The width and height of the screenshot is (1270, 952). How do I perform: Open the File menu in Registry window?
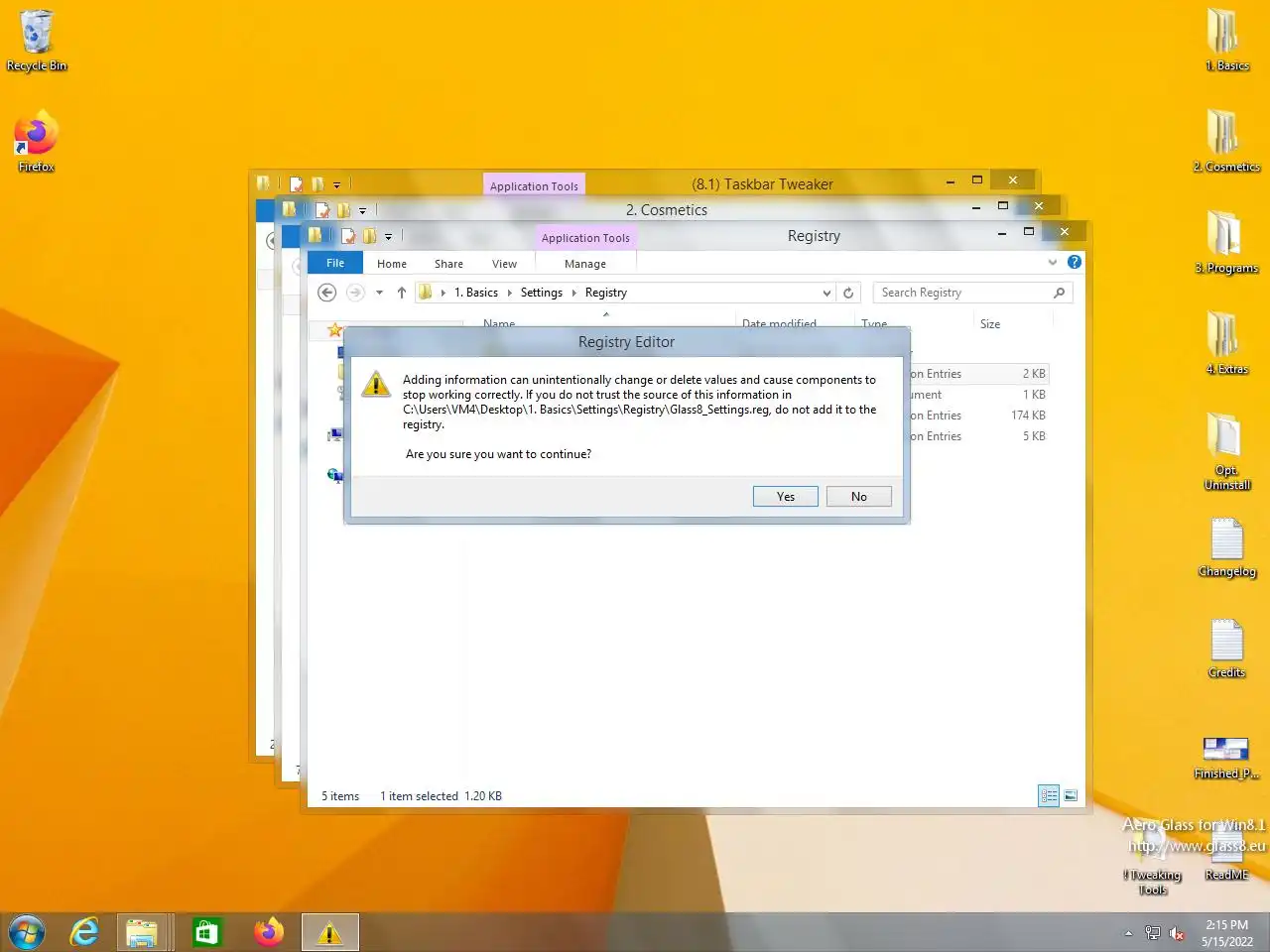point(335,263)
